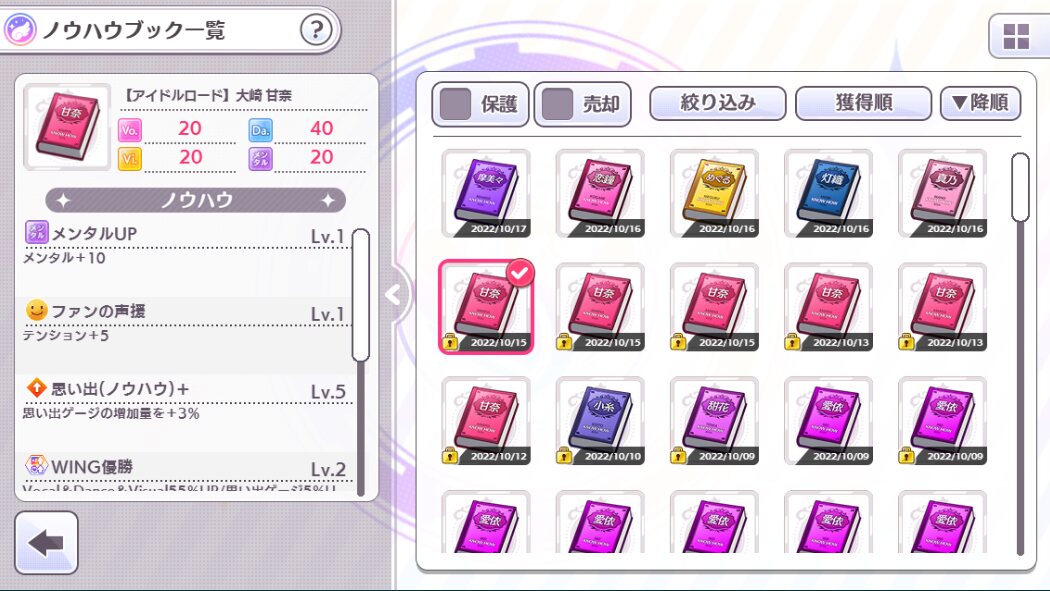Select the blue 灯織 know-how book
The image size is (1050, 591).
click(828, 193)
